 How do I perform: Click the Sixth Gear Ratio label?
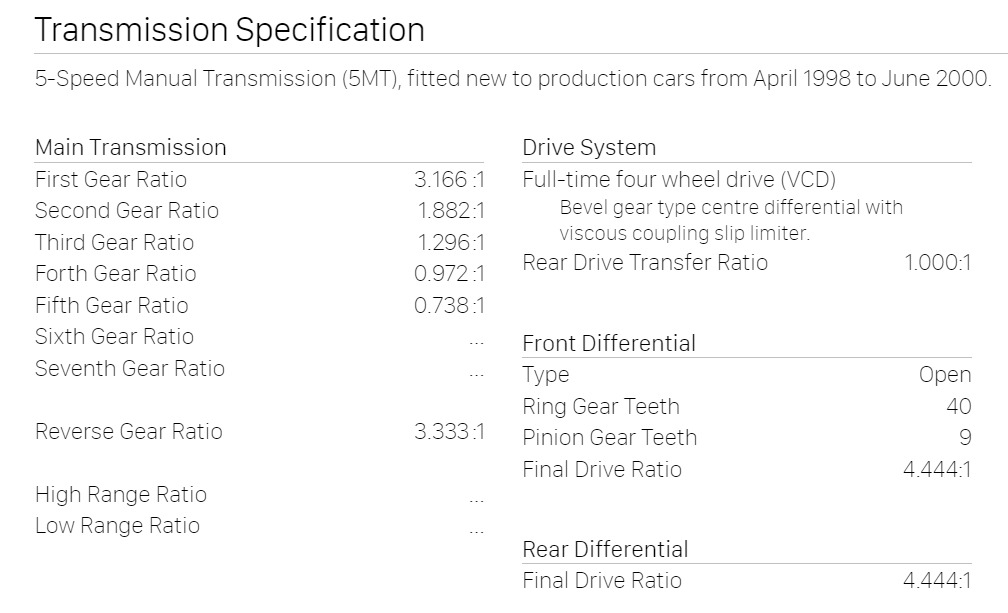coord(114,337)
